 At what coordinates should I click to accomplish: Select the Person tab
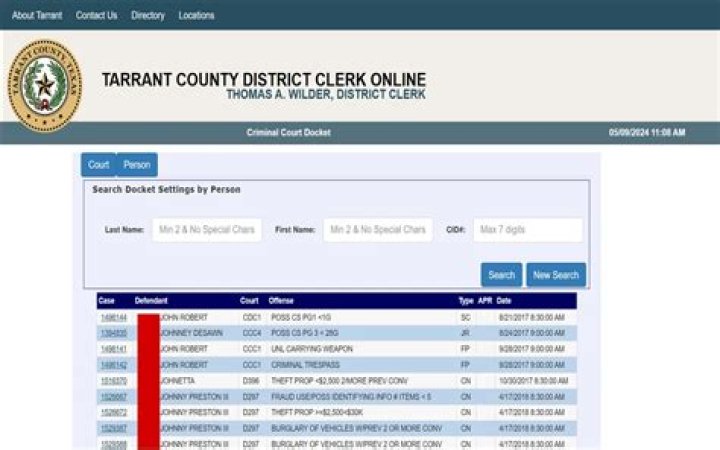click(x=137, y=165)
